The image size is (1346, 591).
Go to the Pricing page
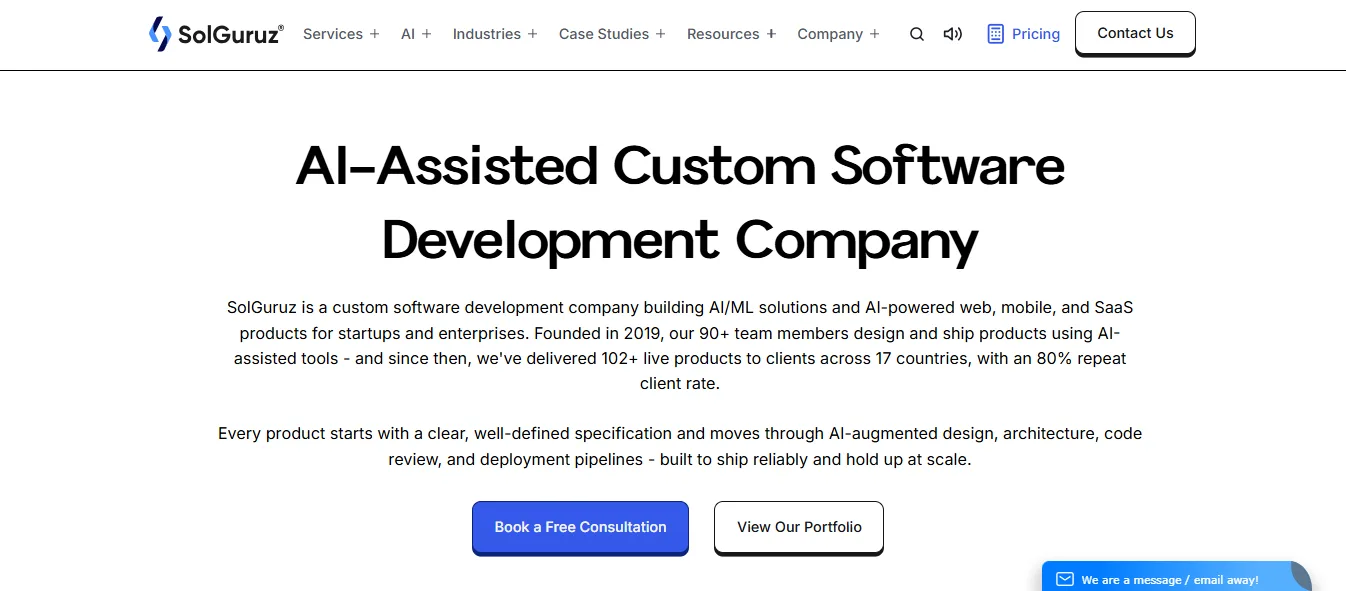pyautogui.click(x=1023, y=34)
